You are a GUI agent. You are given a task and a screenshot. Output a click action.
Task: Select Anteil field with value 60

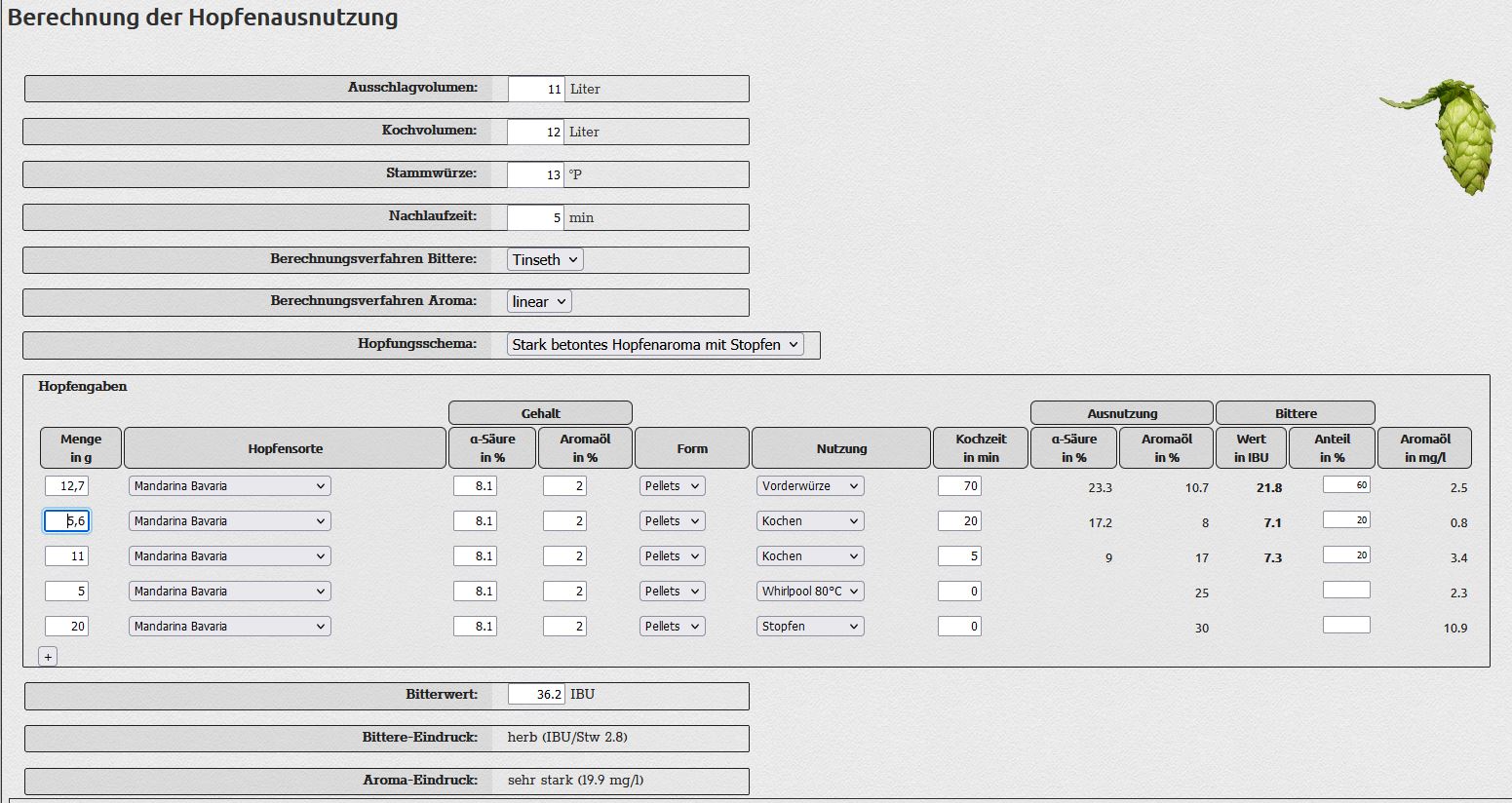(x=1346, y=484)
